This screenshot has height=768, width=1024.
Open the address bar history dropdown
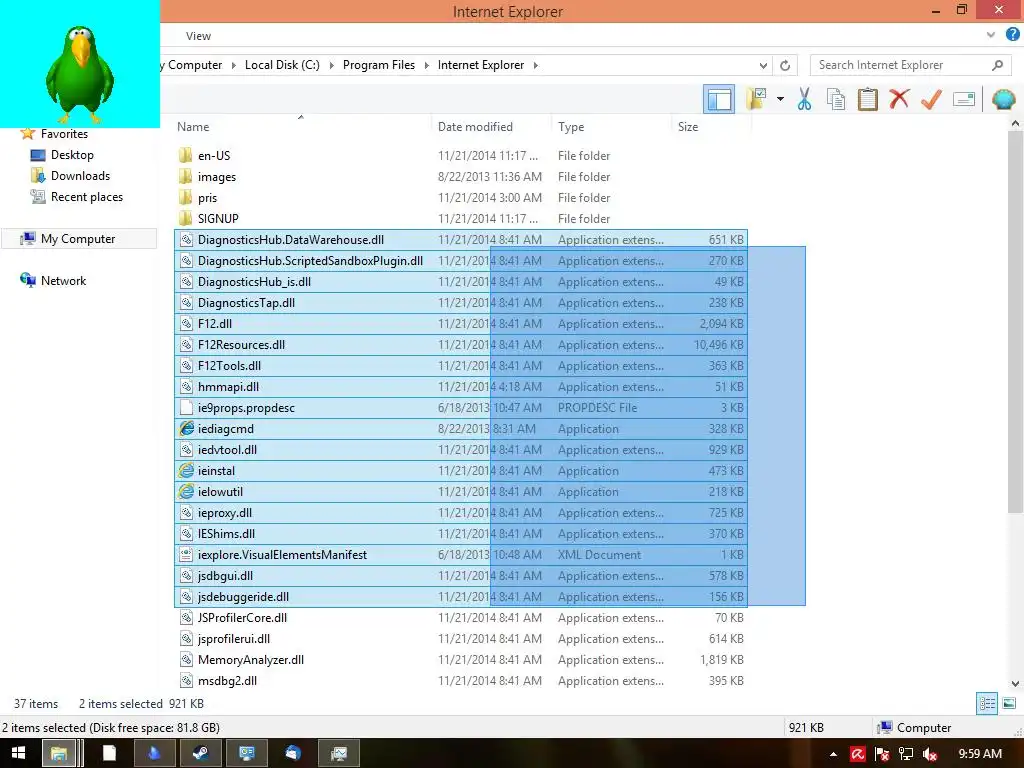tap(763, 65)
